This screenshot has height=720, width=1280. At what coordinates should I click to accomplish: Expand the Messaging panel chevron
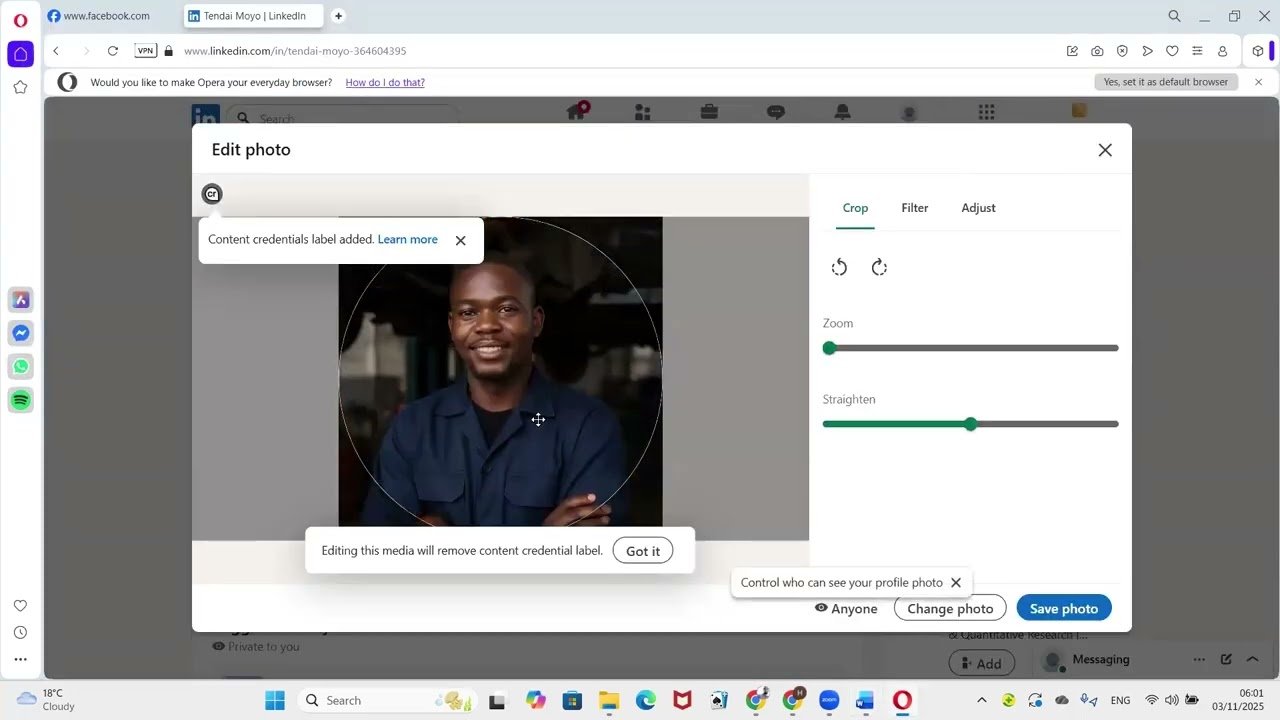tap(1252, 660)
